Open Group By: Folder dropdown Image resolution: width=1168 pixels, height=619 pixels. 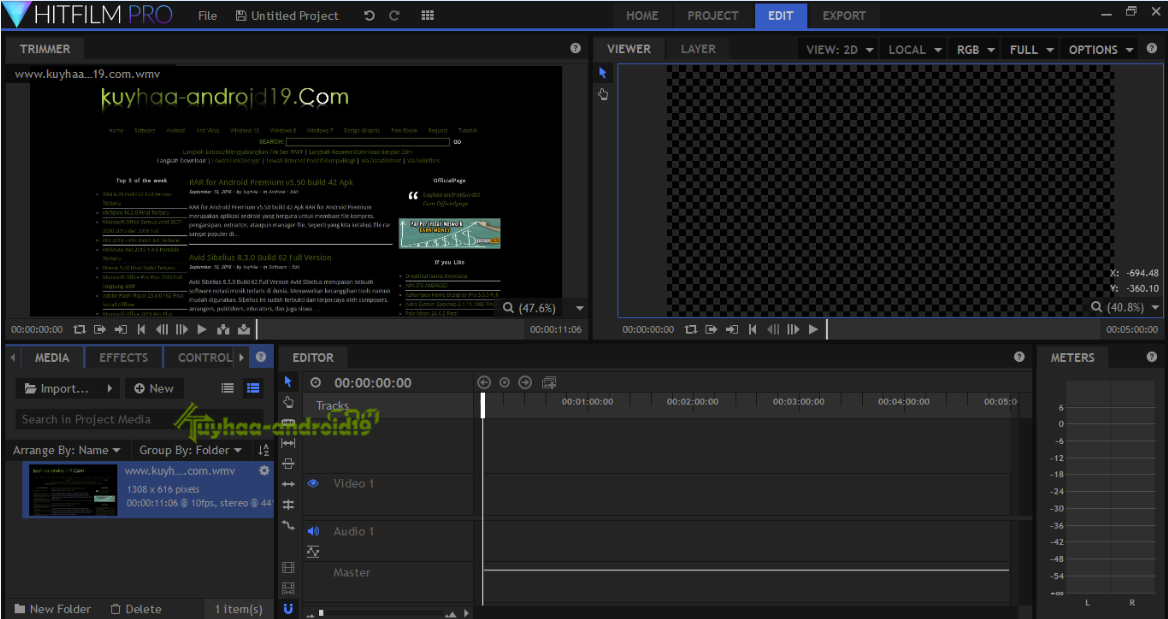pyautogui.click(x=191, y=450)
